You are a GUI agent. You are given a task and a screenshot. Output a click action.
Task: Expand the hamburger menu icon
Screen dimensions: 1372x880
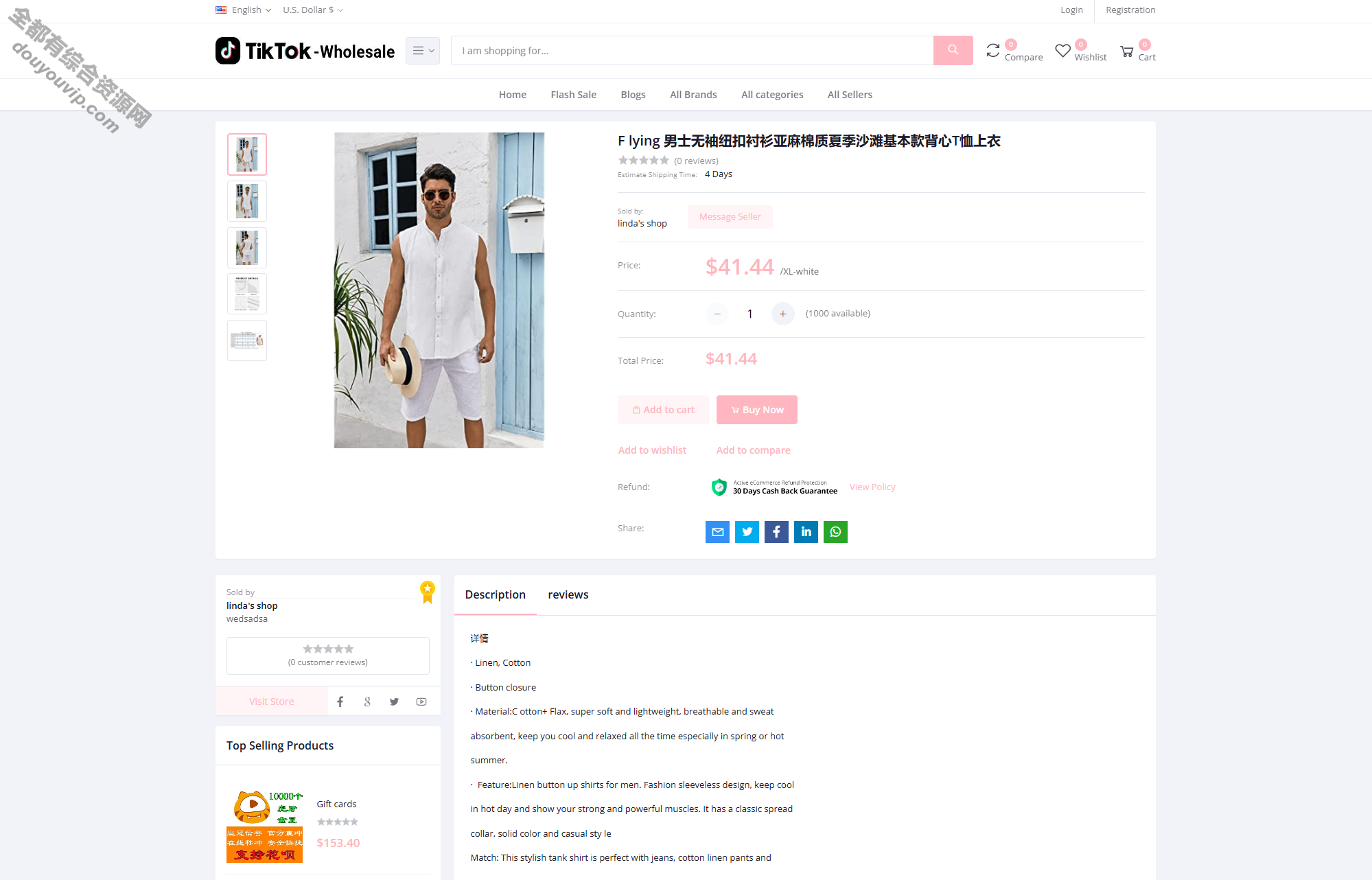point(423,49)
